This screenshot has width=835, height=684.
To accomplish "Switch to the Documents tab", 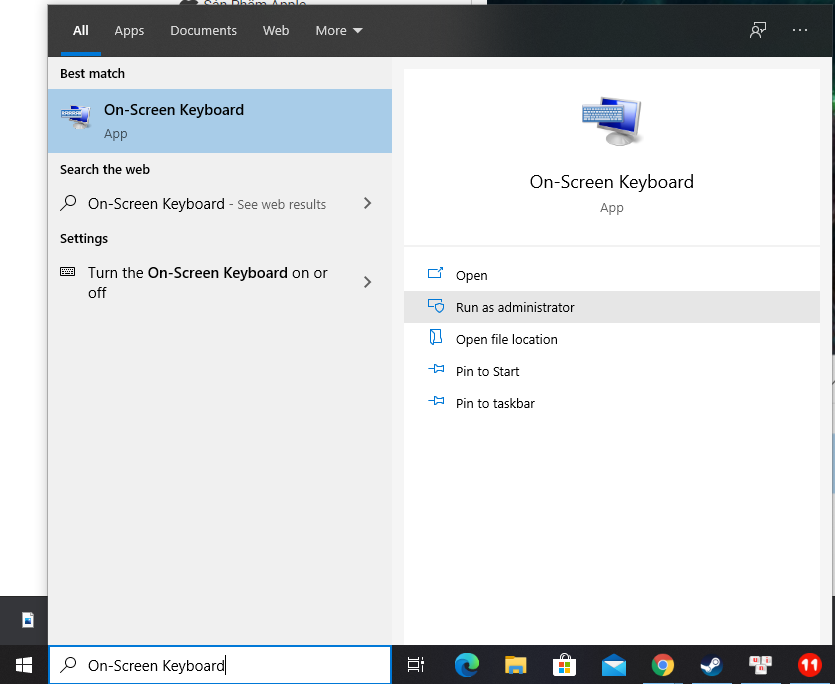I will [203, 31].
